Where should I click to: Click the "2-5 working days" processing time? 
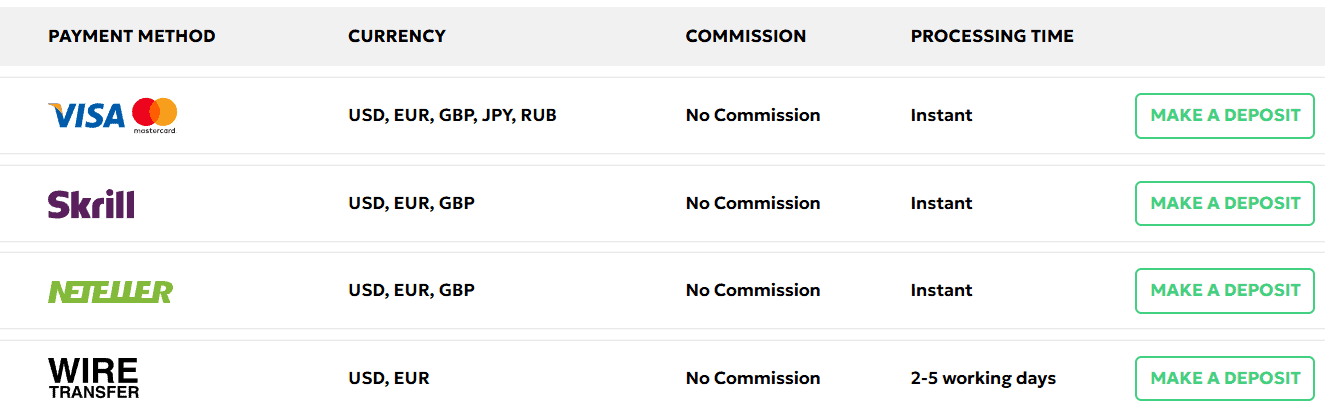(983, 379)
